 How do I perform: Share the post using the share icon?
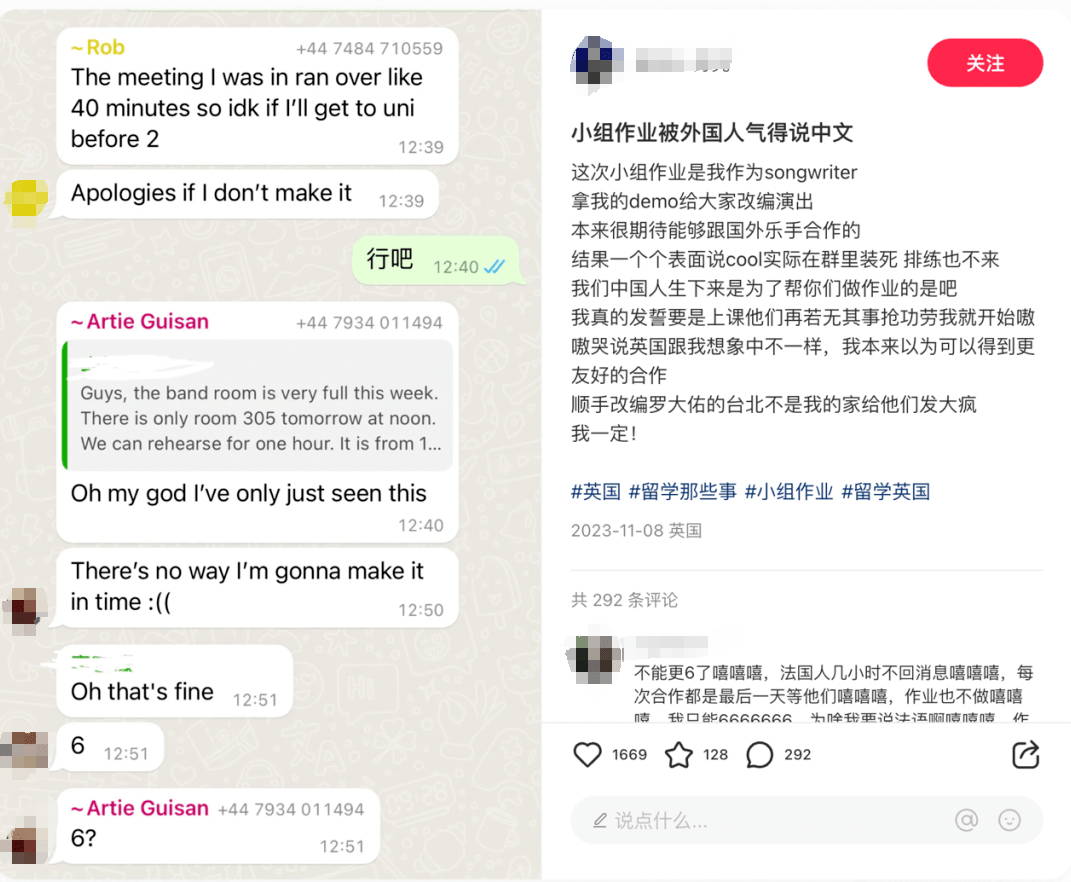tap(1025, 754)
